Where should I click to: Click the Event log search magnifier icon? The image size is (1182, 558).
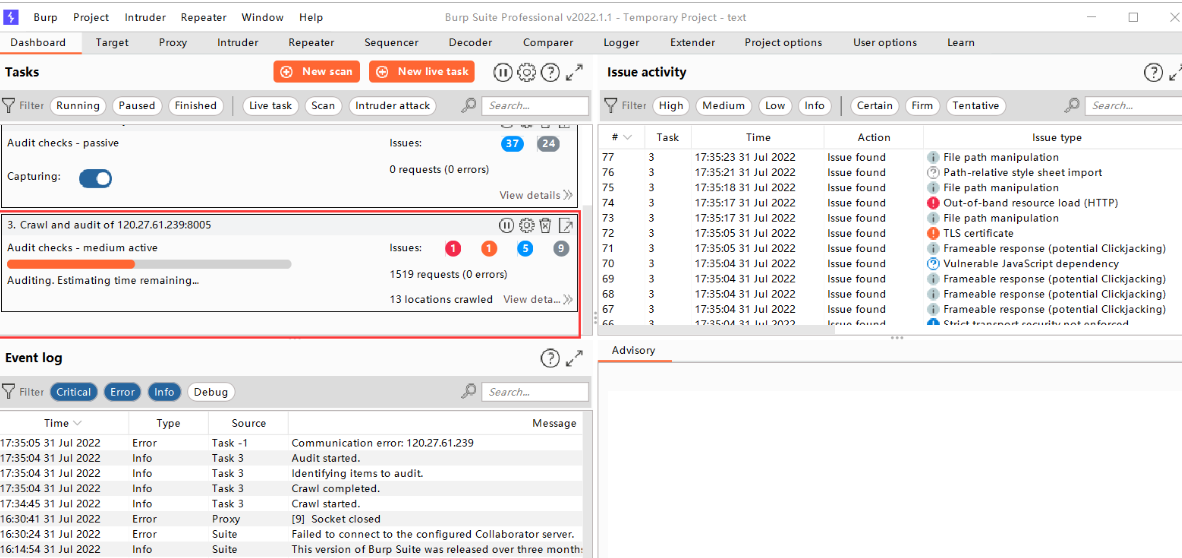(468, 392)
